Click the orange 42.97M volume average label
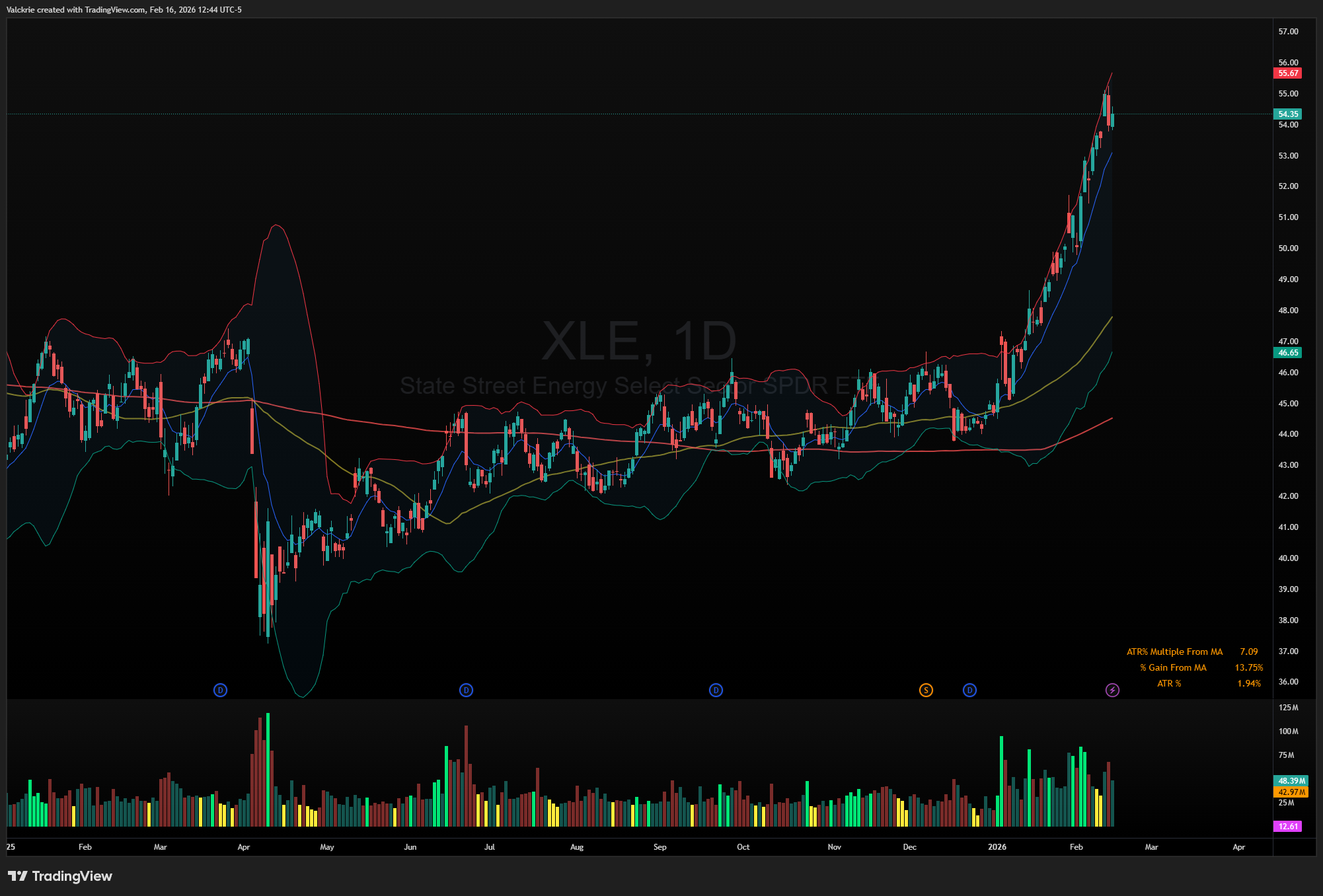1323x896 pixels. point(1291,792)
